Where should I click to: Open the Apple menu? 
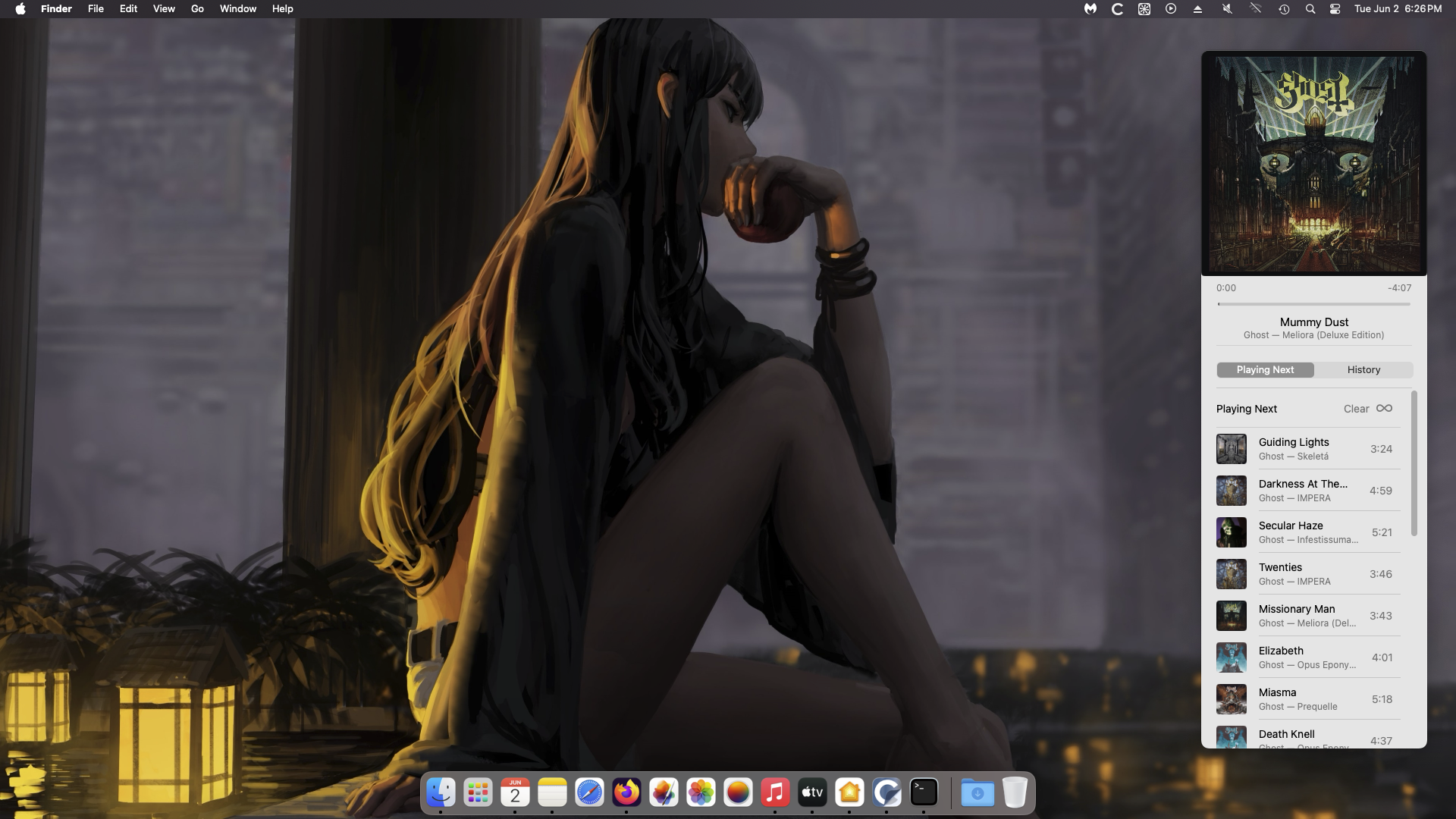pyautogui.click(x=20, y=9)
